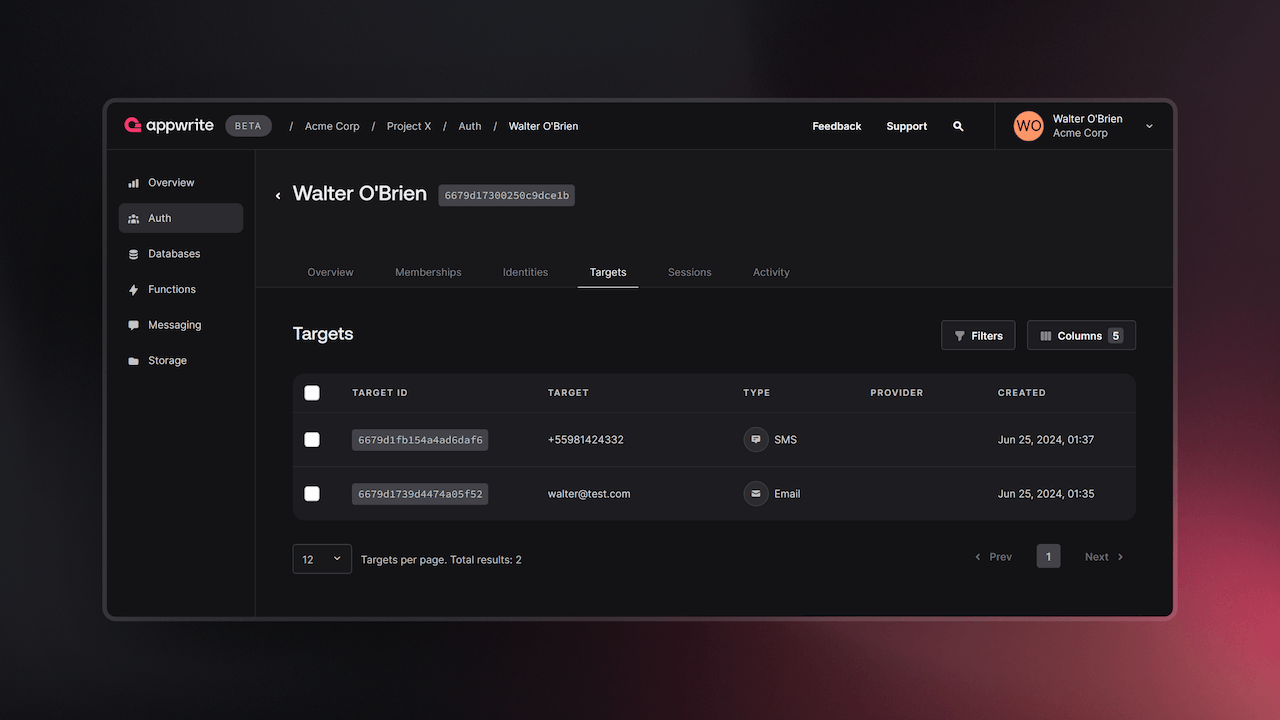Click the columns icon in Columns button
This screenshot has height=720, width=1280.
1046,336
